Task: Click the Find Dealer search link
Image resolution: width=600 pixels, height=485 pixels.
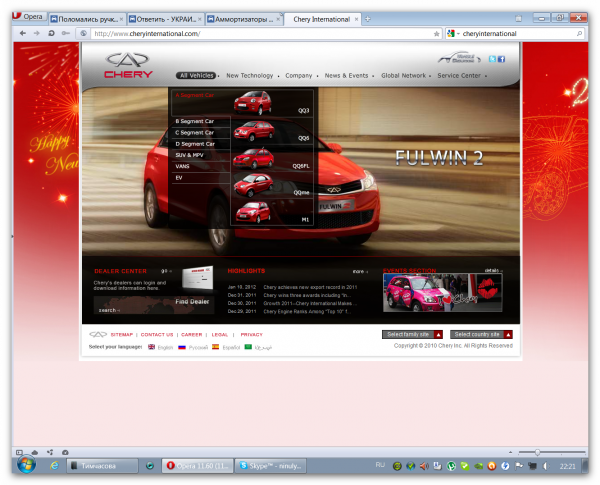Action: [x=109, y=310]
